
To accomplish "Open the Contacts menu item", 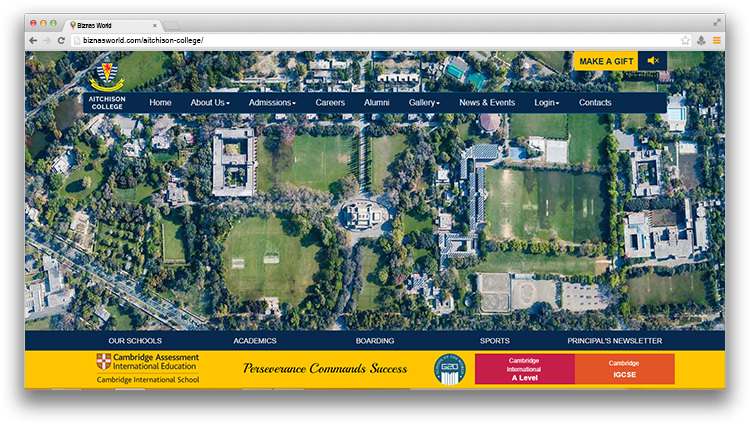I will point(595,102).
